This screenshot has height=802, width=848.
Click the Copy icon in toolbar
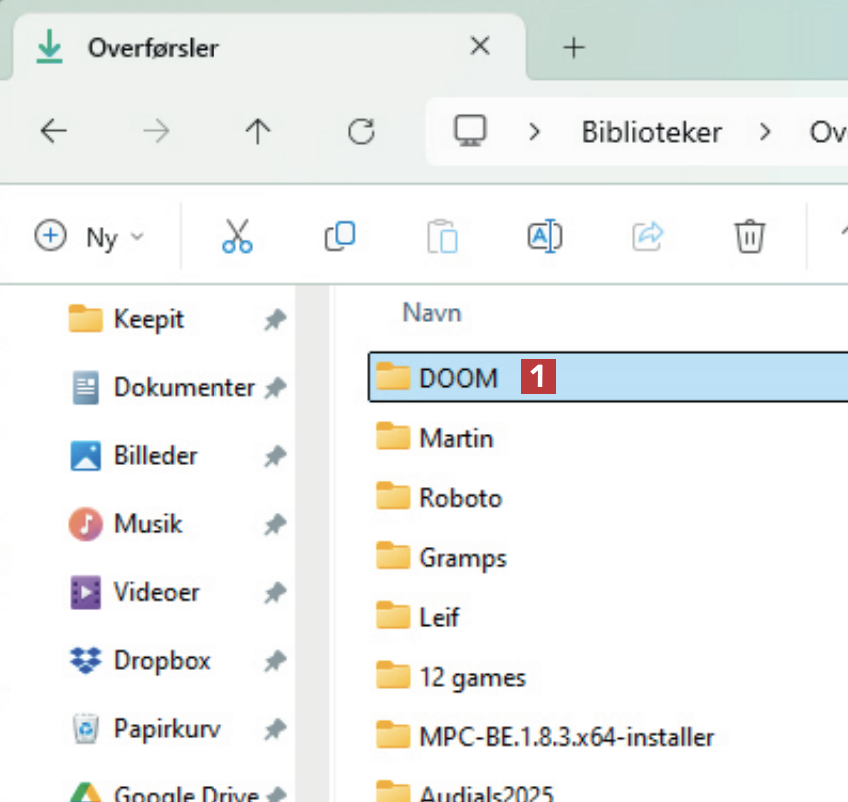pyautogui.click(x=340, y=237)
